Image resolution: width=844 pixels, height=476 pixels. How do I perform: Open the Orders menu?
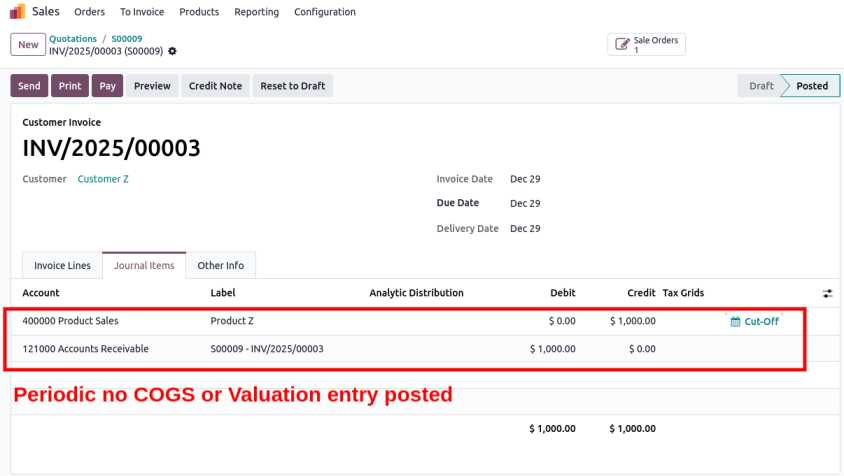point(89,12)
